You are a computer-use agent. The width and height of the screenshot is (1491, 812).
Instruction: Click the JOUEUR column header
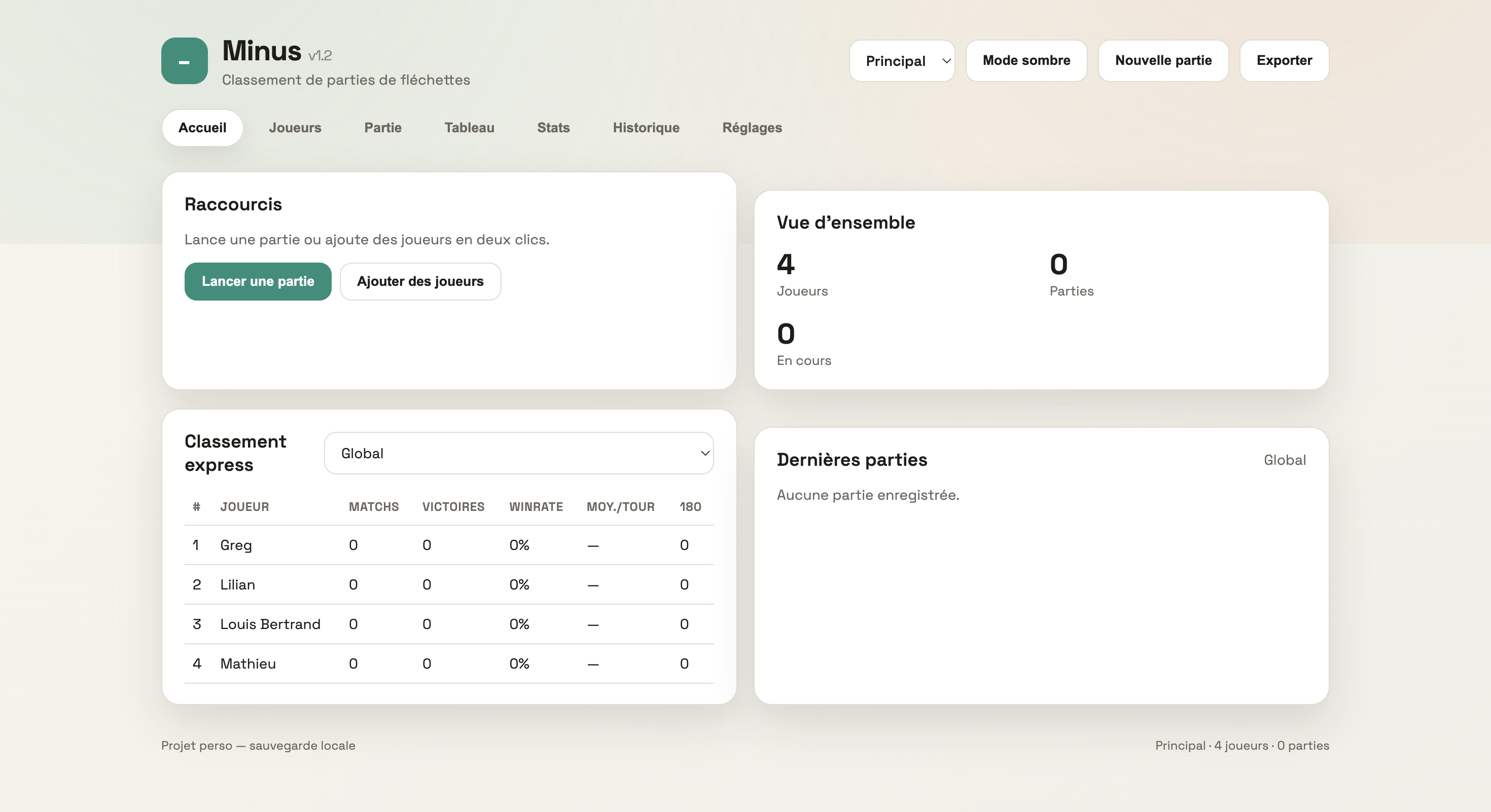point(244,507)
